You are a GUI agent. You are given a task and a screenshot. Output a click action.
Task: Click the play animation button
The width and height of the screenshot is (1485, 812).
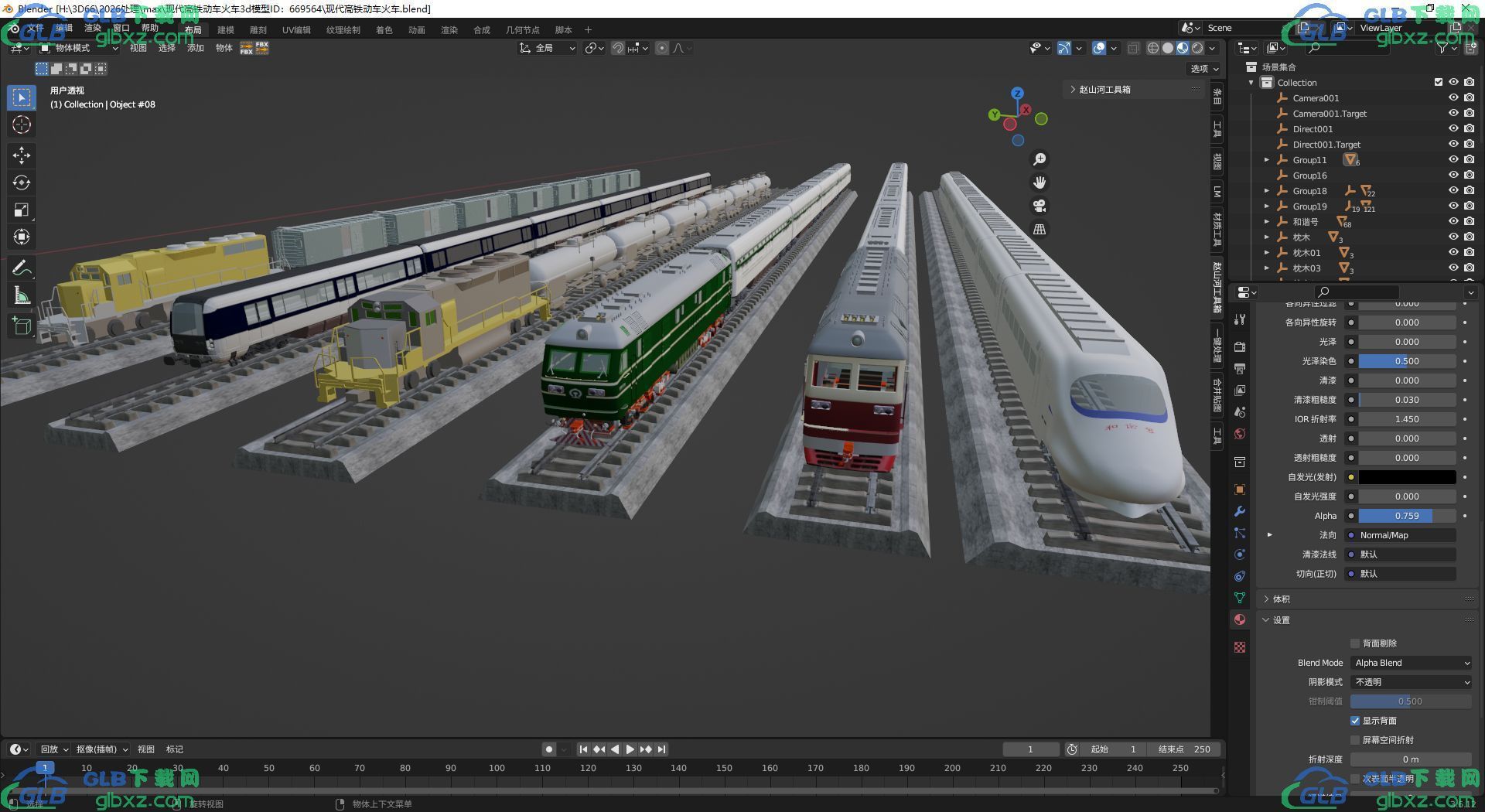pyautogui.click(x=630, y=749)
